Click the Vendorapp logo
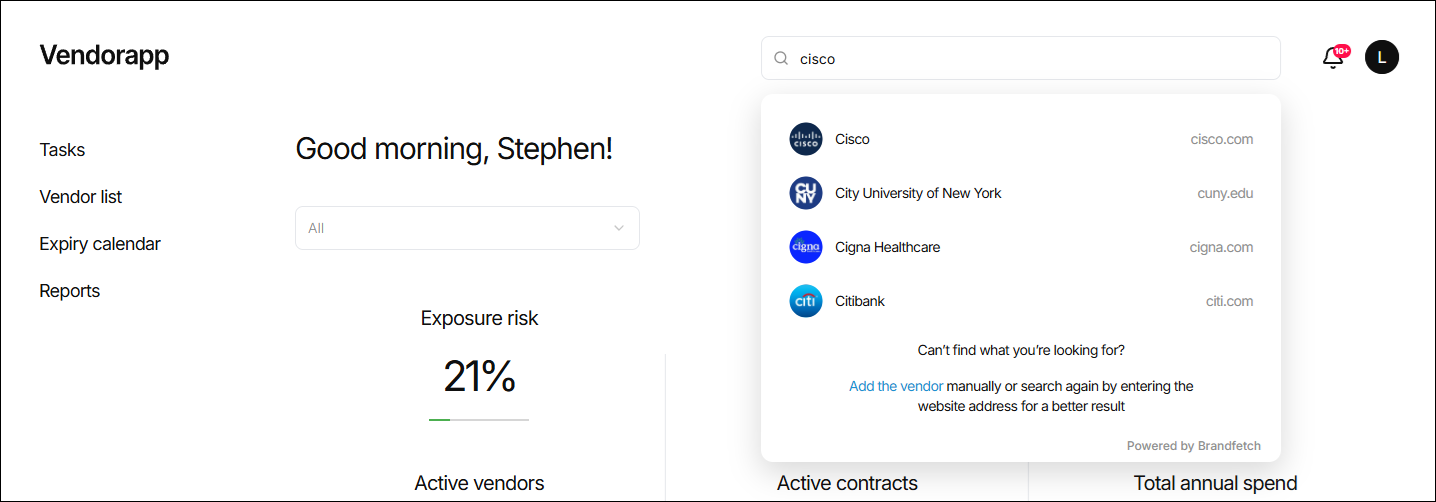The image size is (1436, 502). pos(104,55)
